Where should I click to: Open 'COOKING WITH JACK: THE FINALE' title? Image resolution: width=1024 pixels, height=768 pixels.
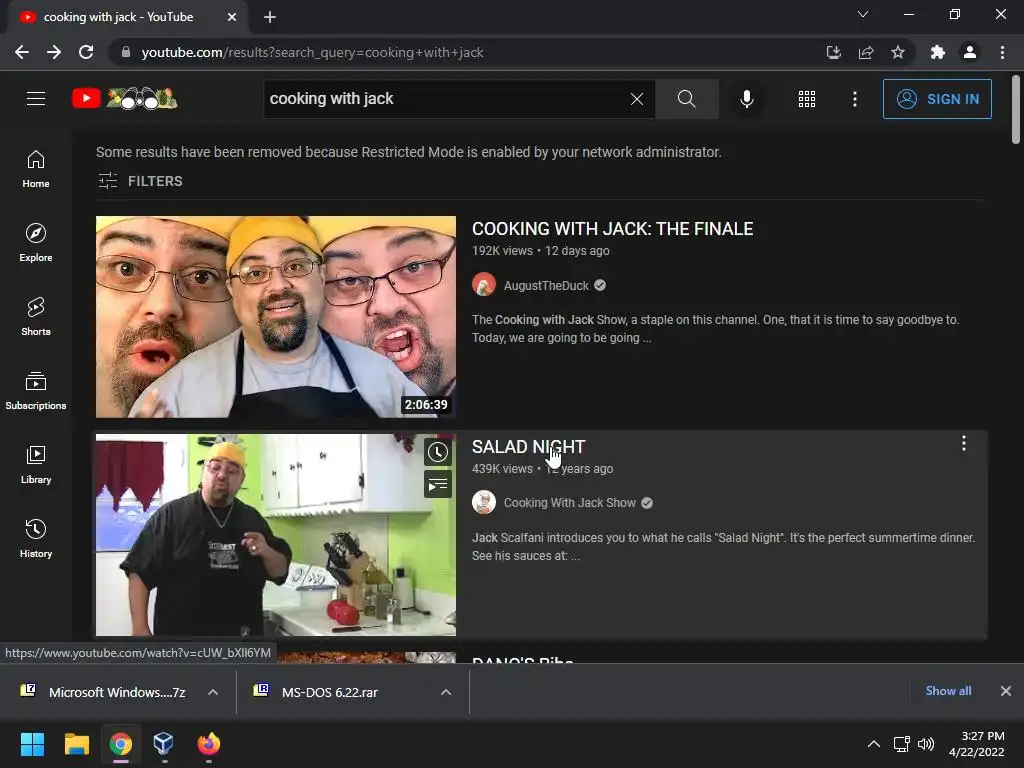tap(613, 229)
